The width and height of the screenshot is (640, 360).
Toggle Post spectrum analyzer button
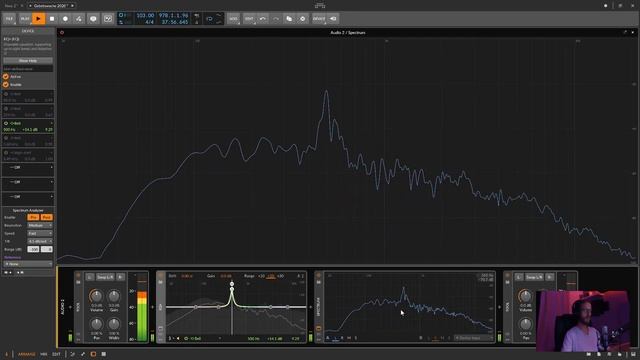[47, 217]
